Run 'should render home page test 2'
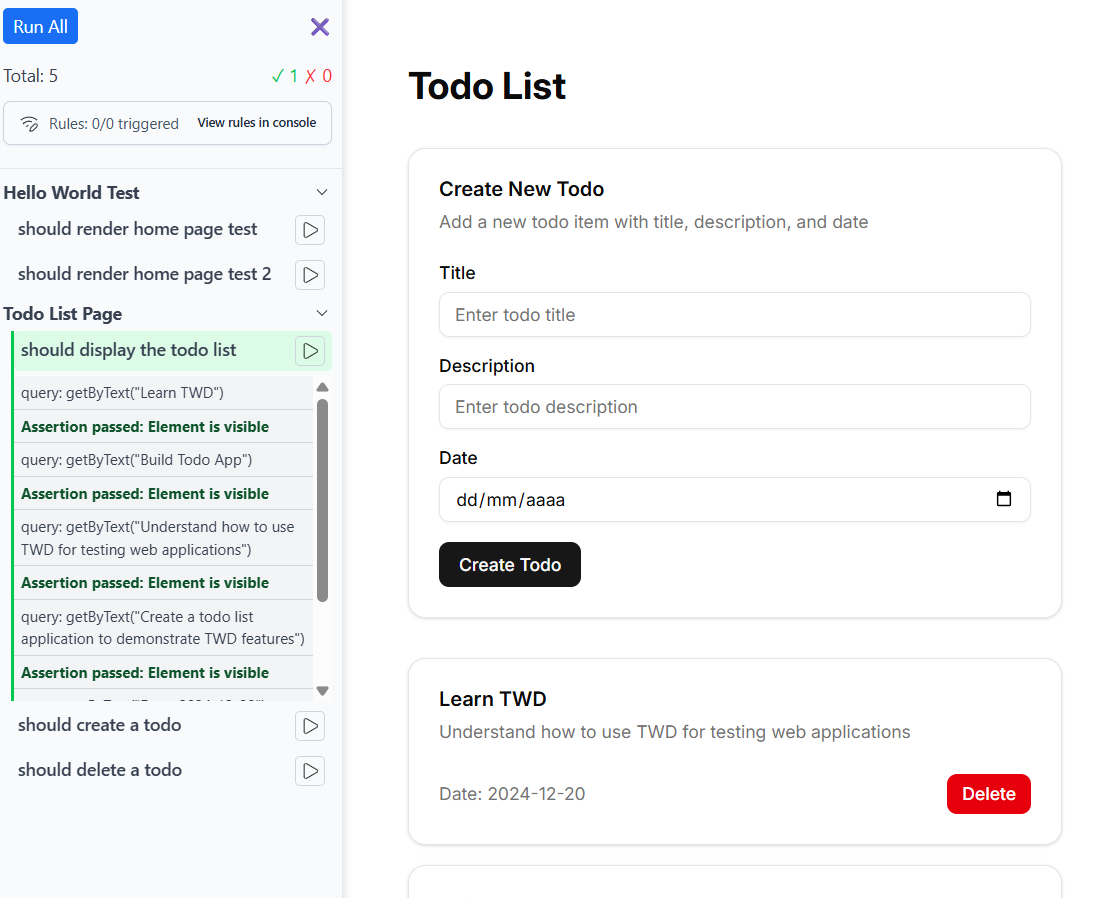Screen dimensions: 1119x898 pos(310,274)
